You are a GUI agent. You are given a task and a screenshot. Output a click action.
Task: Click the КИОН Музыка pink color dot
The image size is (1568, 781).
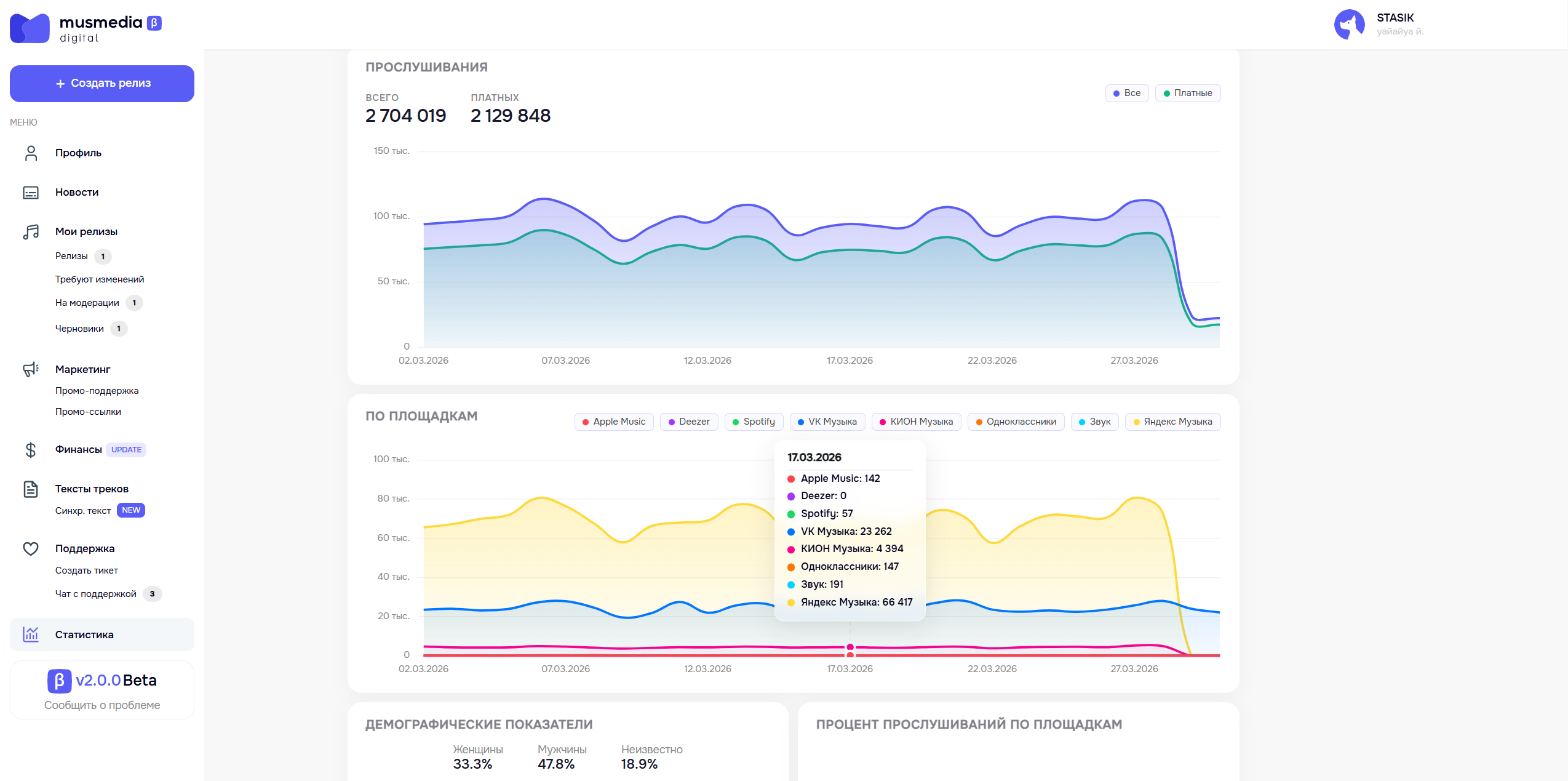pyautogui.click(x=883, y=422)
